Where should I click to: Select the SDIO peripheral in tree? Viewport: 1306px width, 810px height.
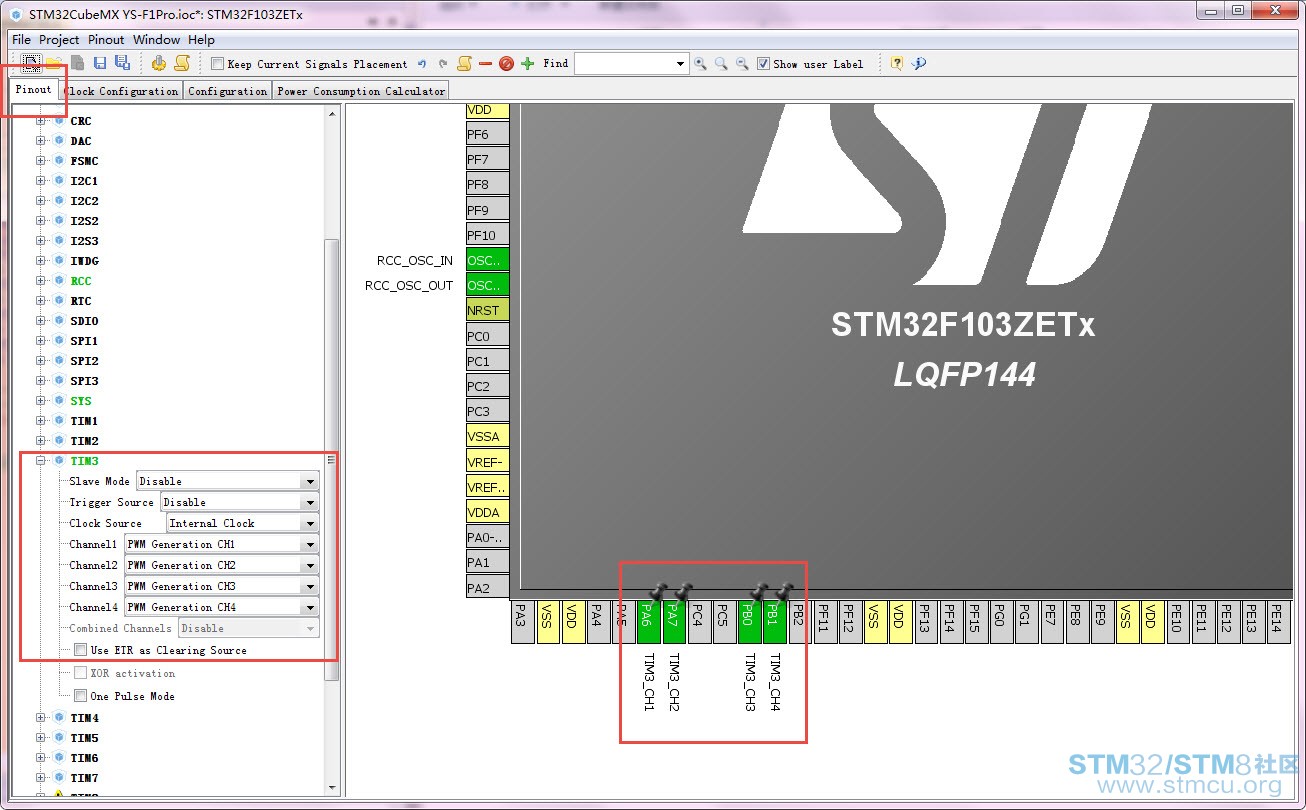[x=84, y=321]
